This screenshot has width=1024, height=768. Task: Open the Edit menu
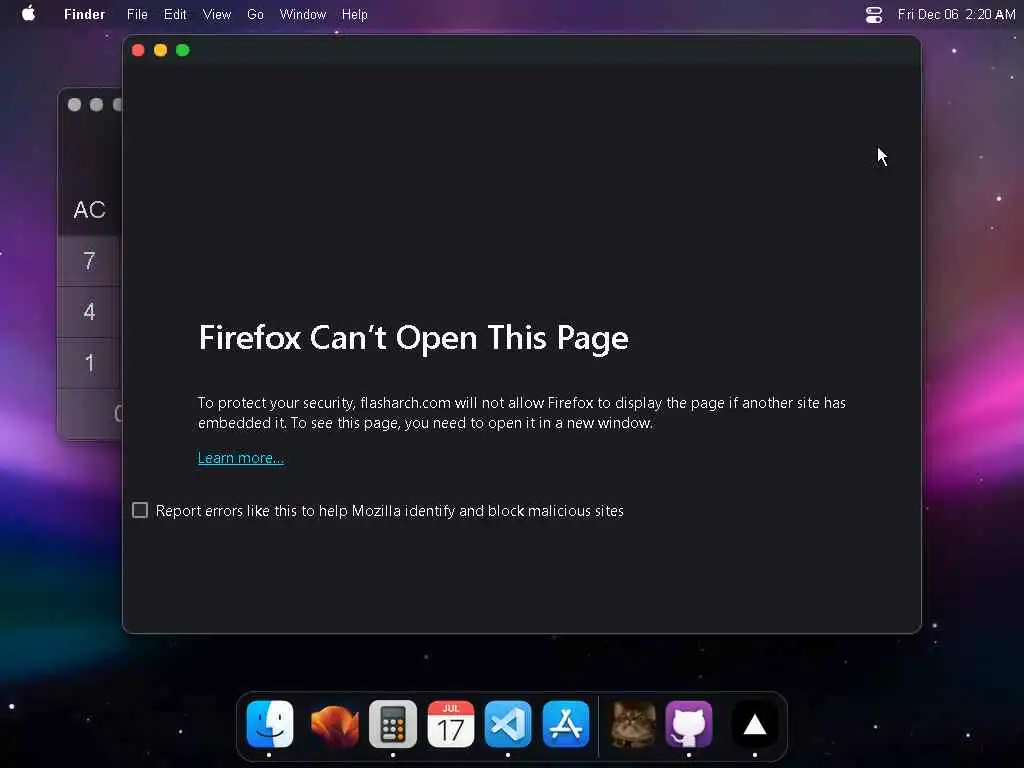click(x=175, y=14)
